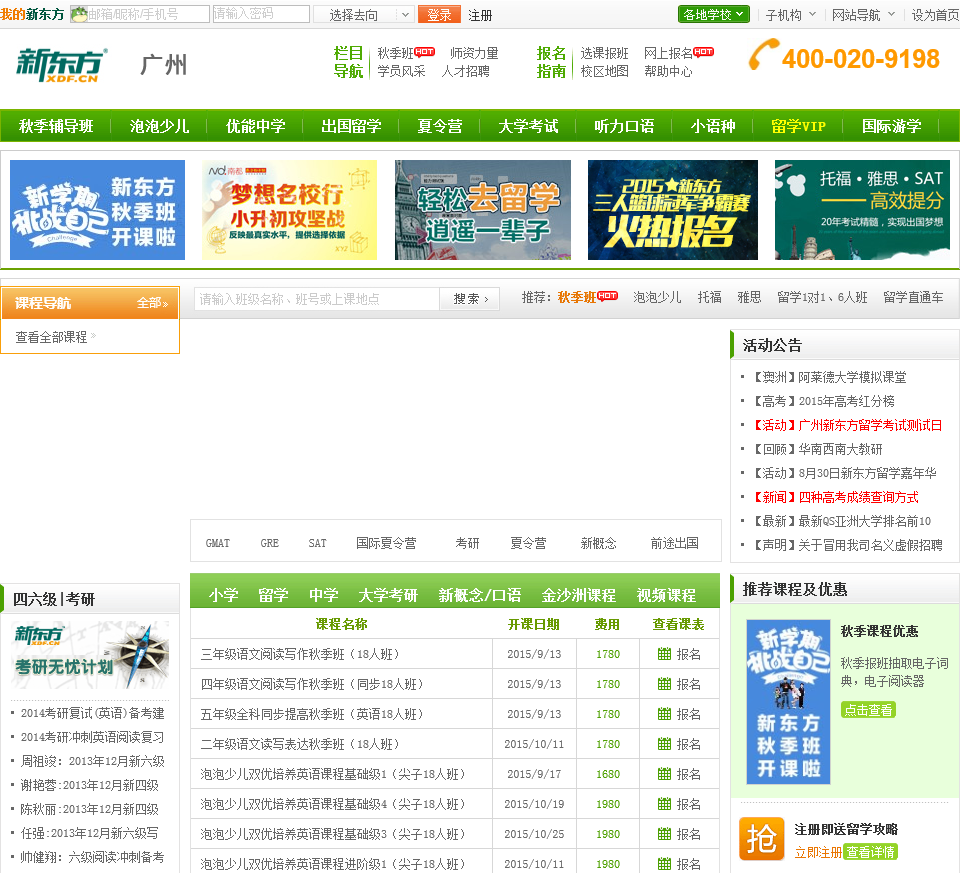Click the HOT badge next to 网上报名
Screen dimensions: 960x873
pos(703,52)
